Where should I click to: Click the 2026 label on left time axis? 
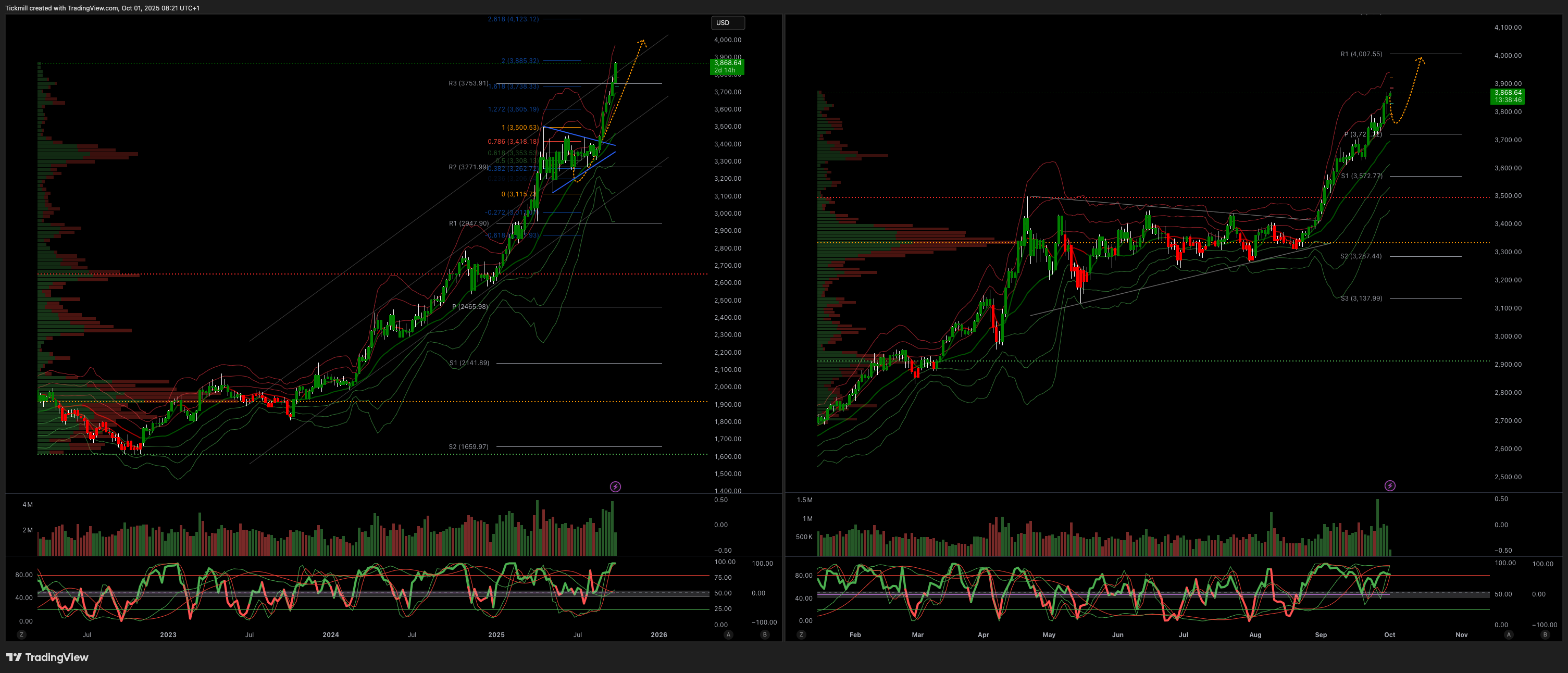[x=658, y=634]
